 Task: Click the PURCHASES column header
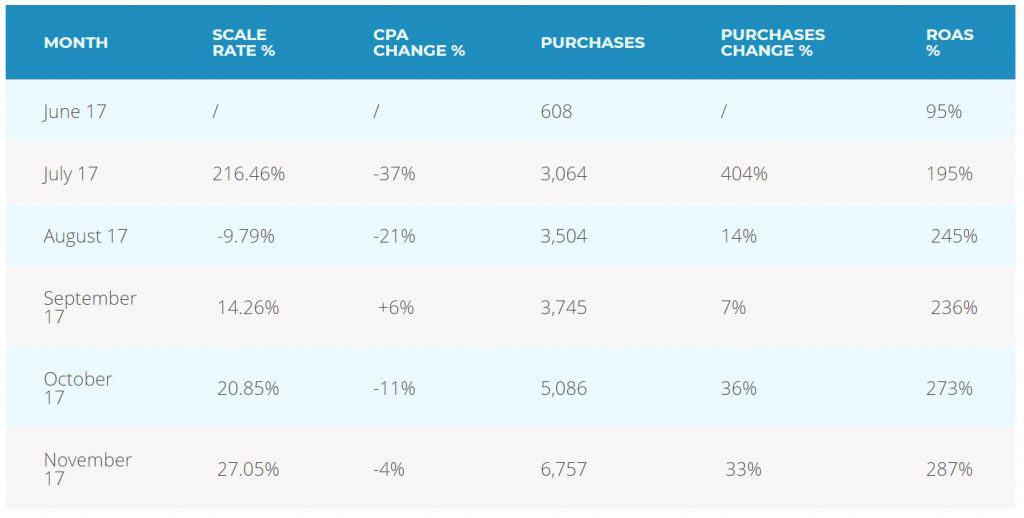click(592, 42)
